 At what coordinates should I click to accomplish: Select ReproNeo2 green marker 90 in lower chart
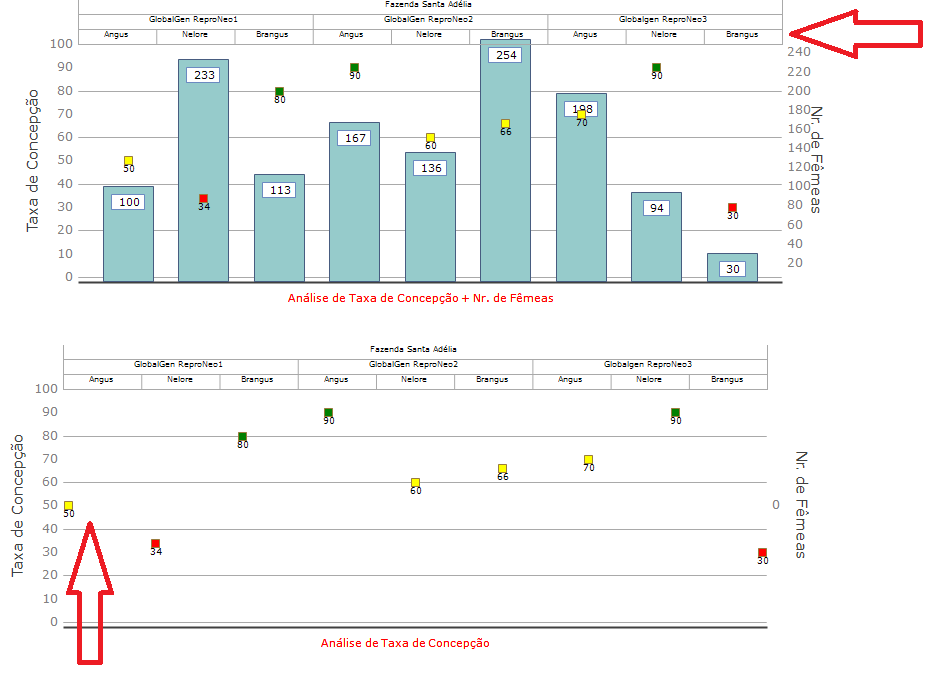pyautogui.click(x=328, y=412)
